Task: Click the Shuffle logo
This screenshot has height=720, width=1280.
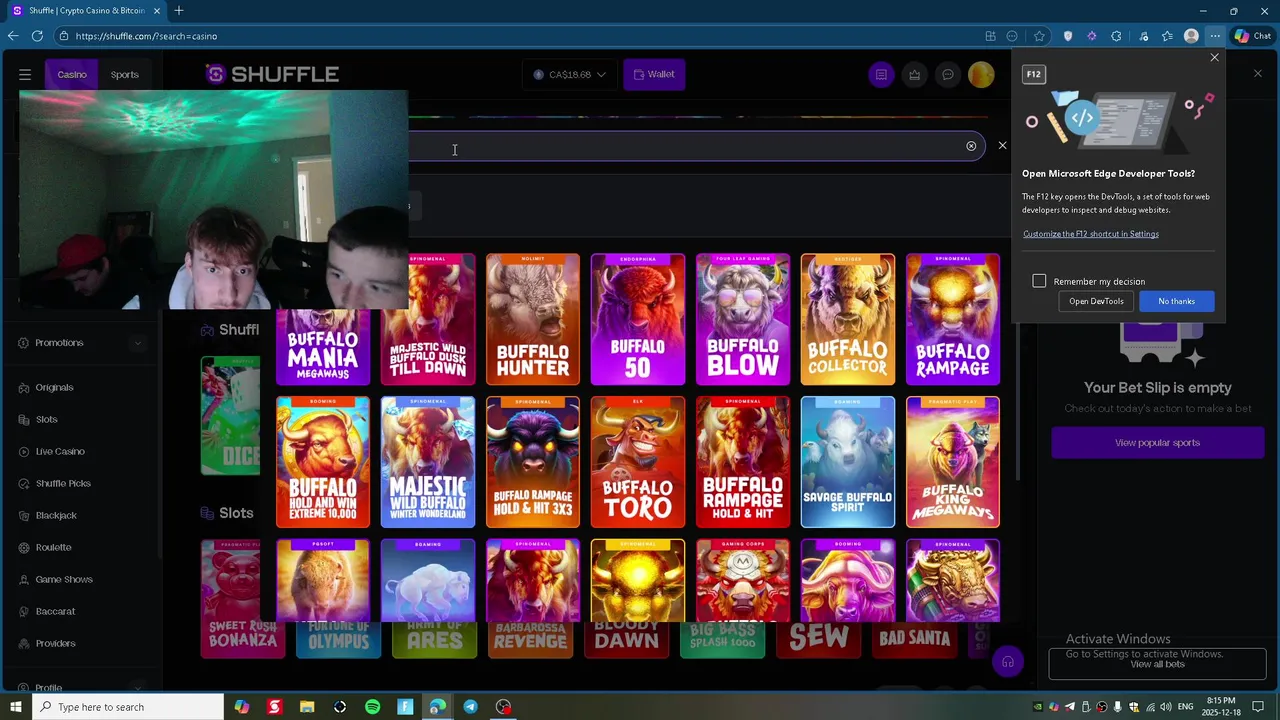Action: (x=272, y=74)
